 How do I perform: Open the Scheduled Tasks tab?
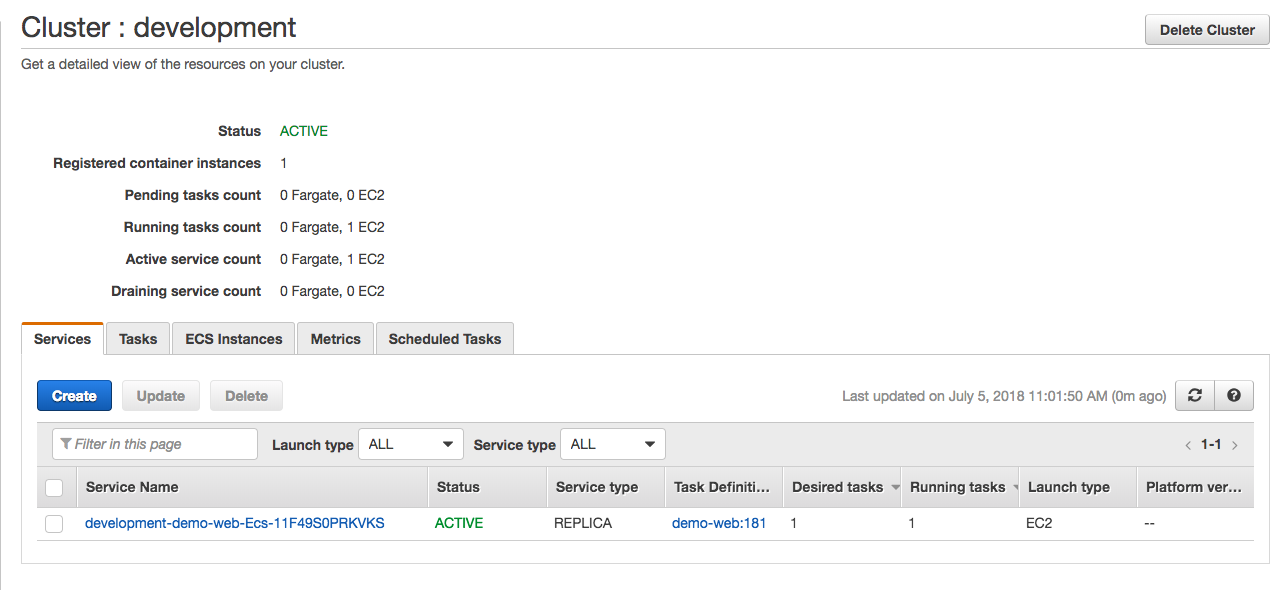pyautogui.click(x=445, y=339)
